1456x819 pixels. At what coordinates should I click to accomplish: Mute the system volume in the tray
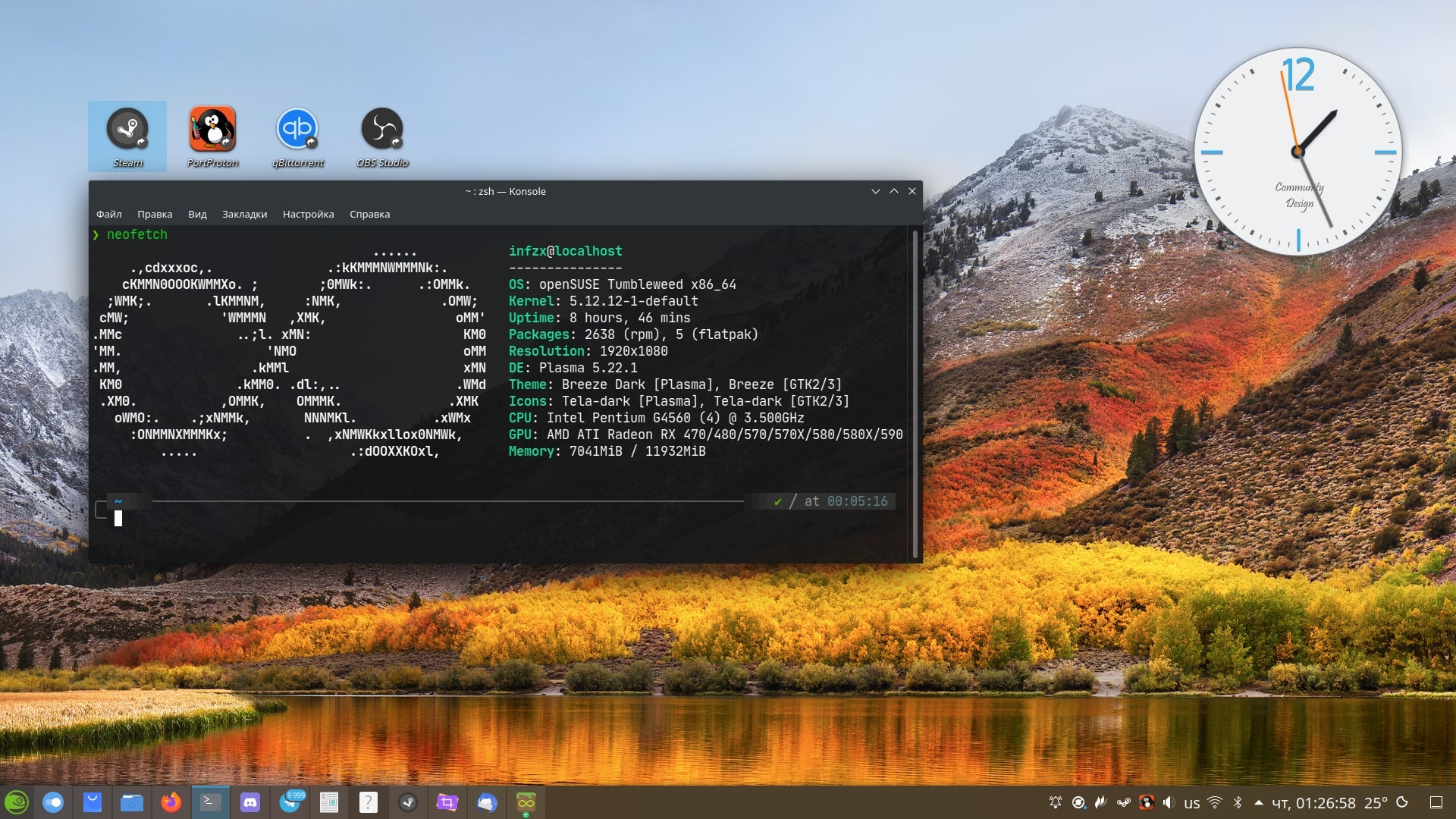coord(1169,801)
